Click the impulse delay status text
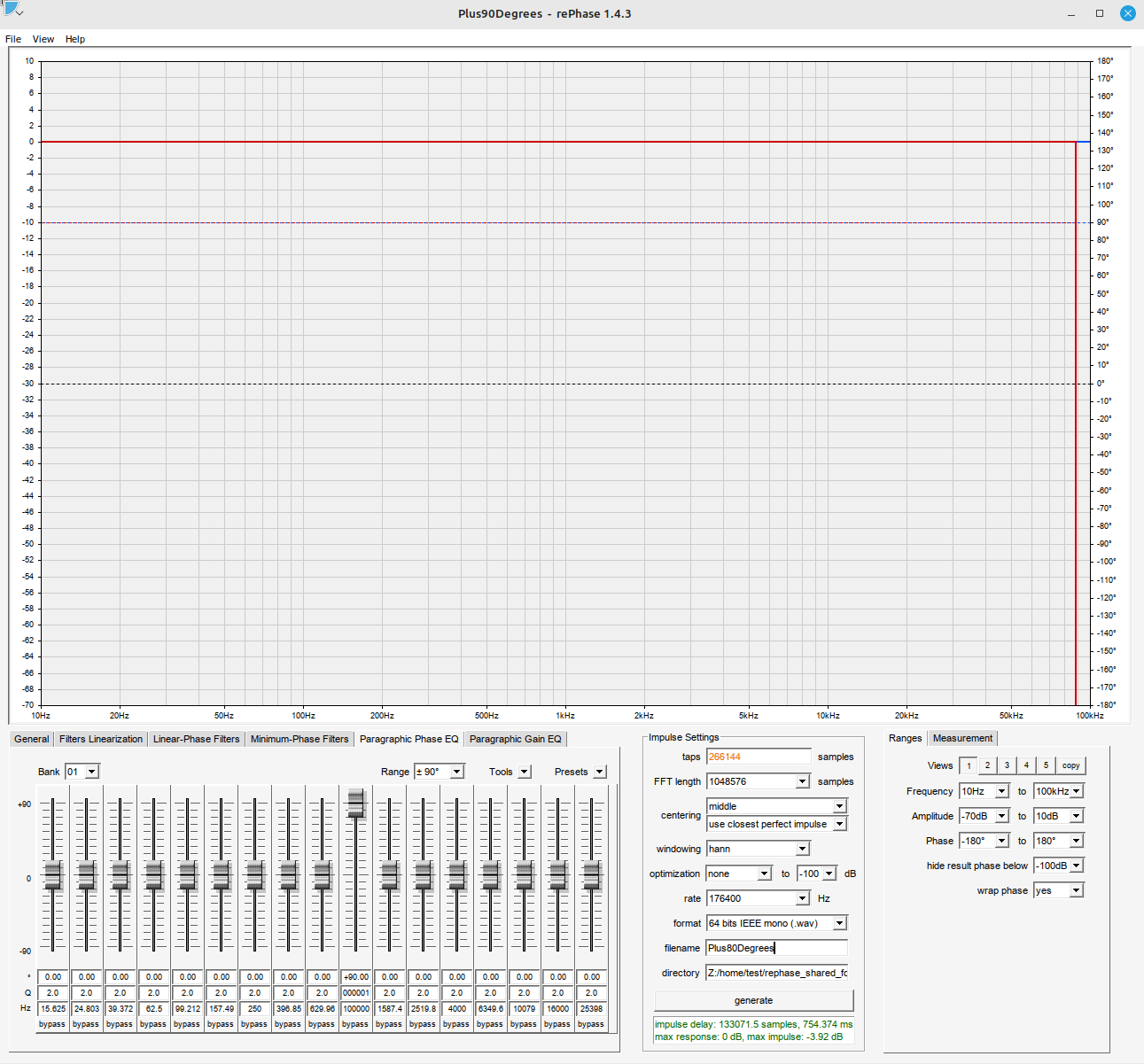The image size is (1144, 1064). [x=753, y=1024]
